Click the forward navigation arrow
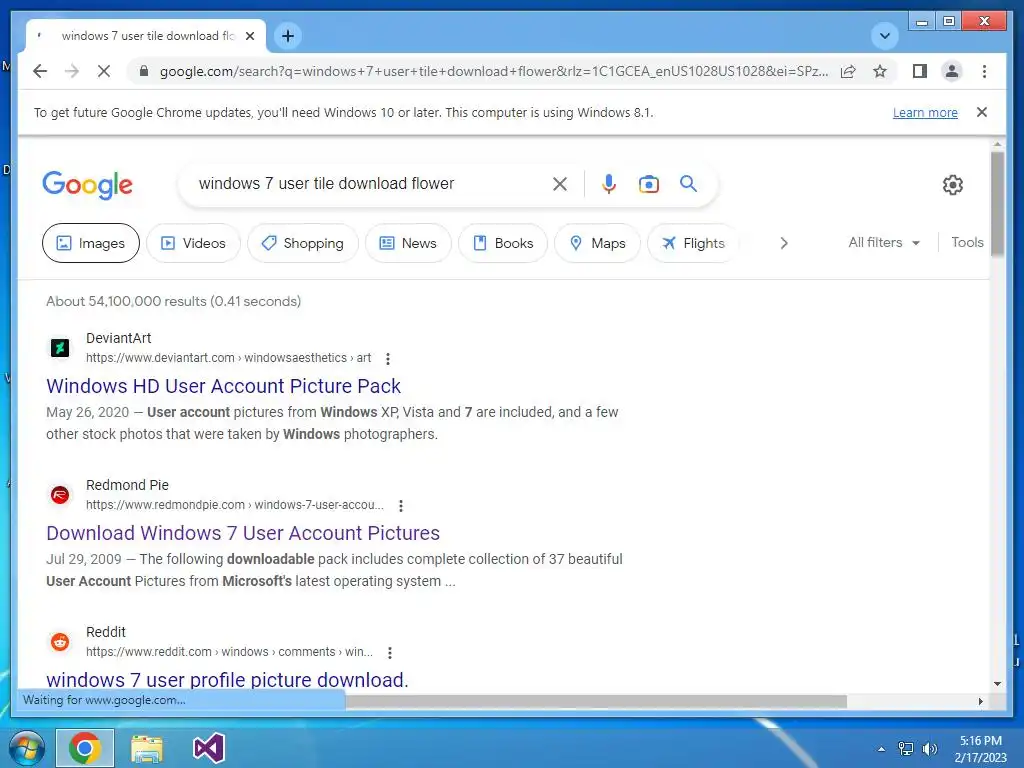1024x768 pixels. [x=72, y=71]
